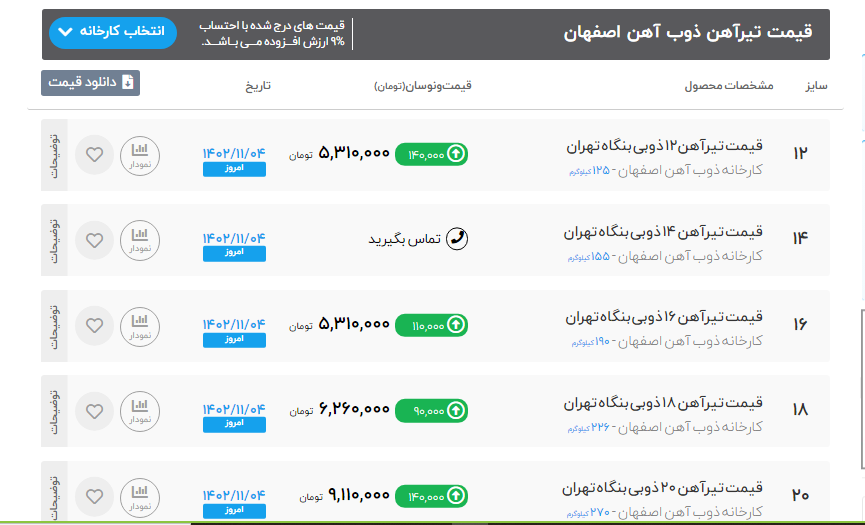Open chart icon for size 16 beam
This screenshot has height=525, width=865.
139,325
